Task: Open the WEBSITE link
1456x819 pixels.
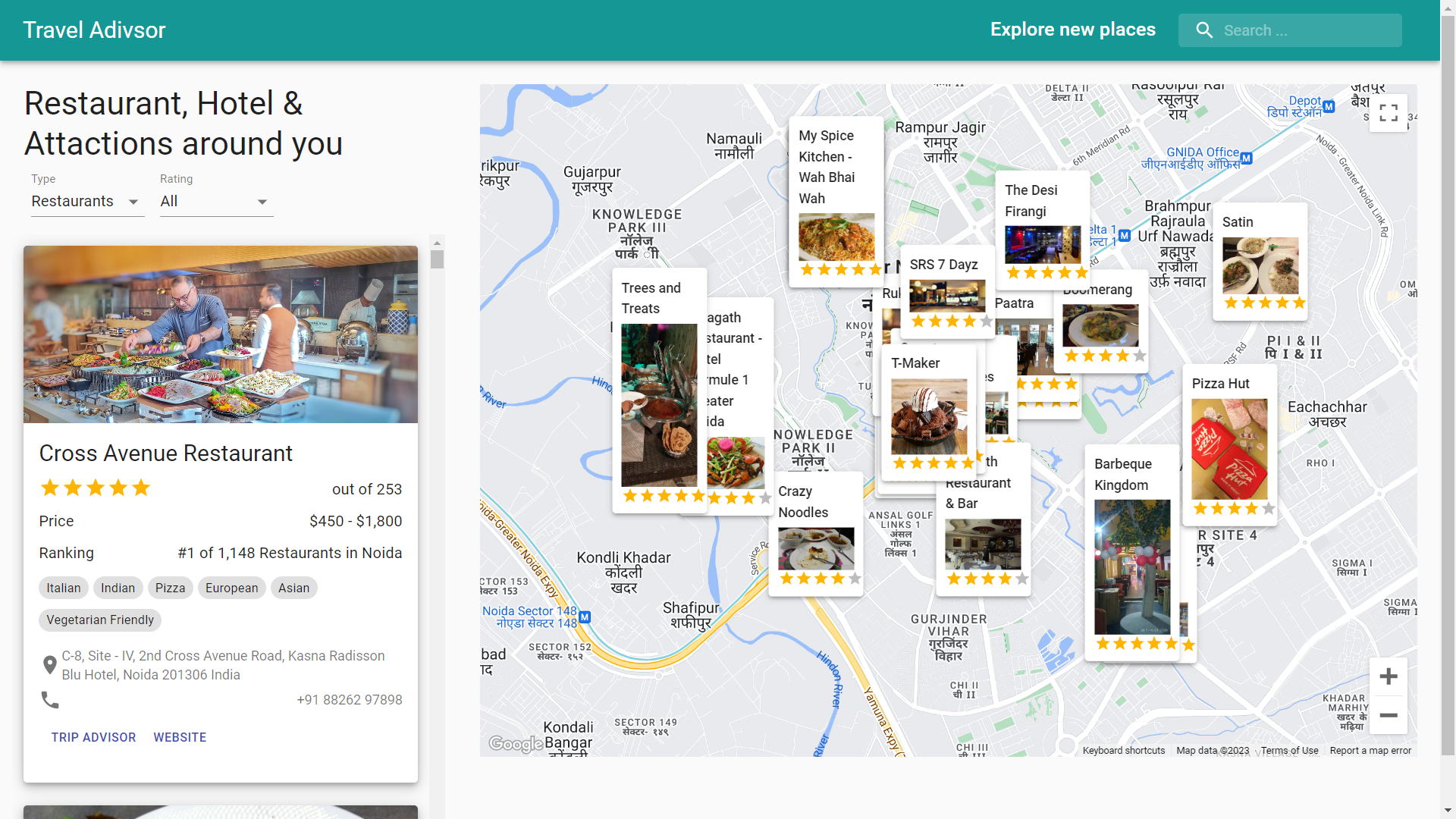Action: click(x=180, y=736)
